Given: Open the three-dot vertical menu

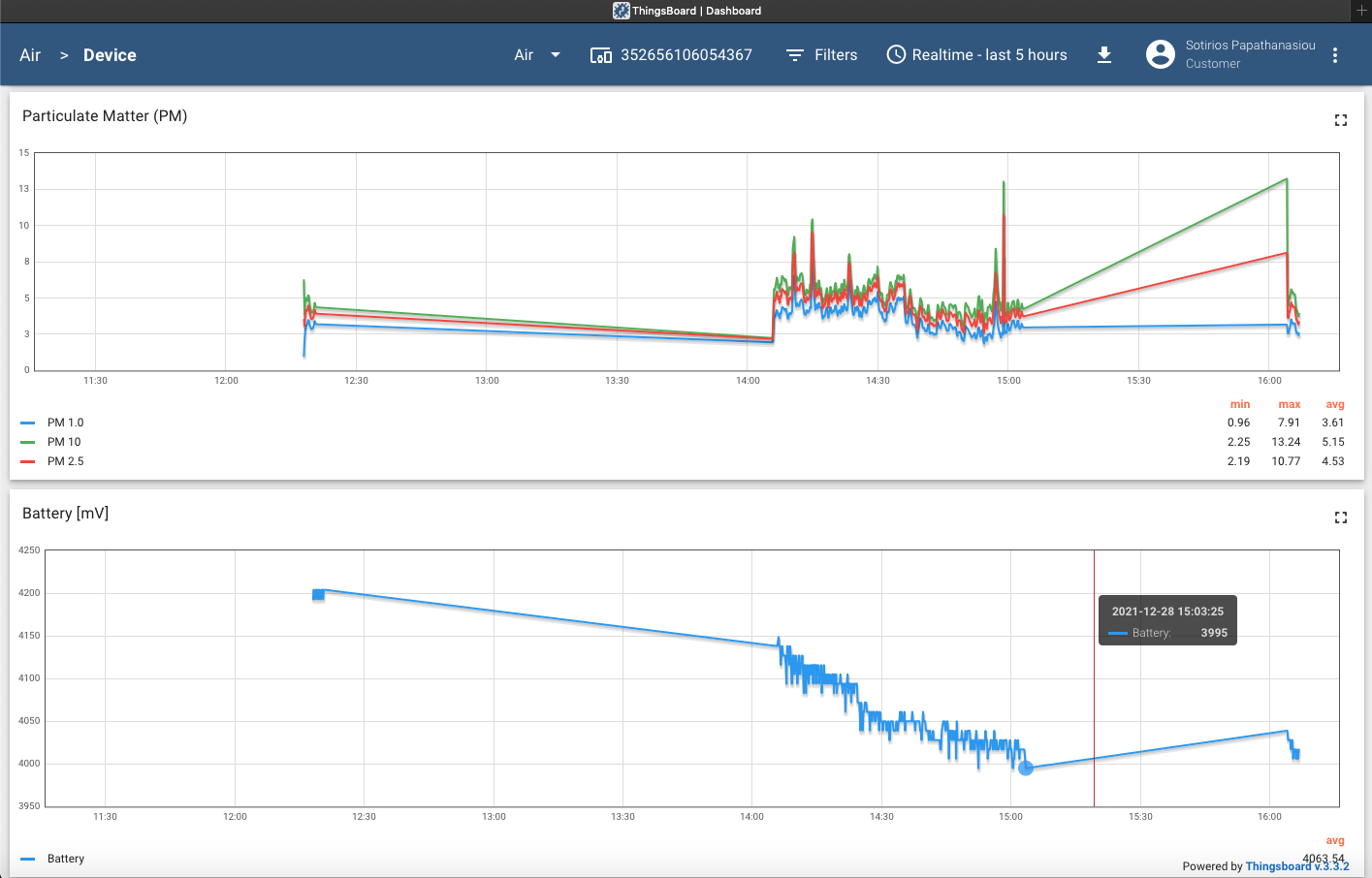Looking at the screenshot, I should (1335, 55).
